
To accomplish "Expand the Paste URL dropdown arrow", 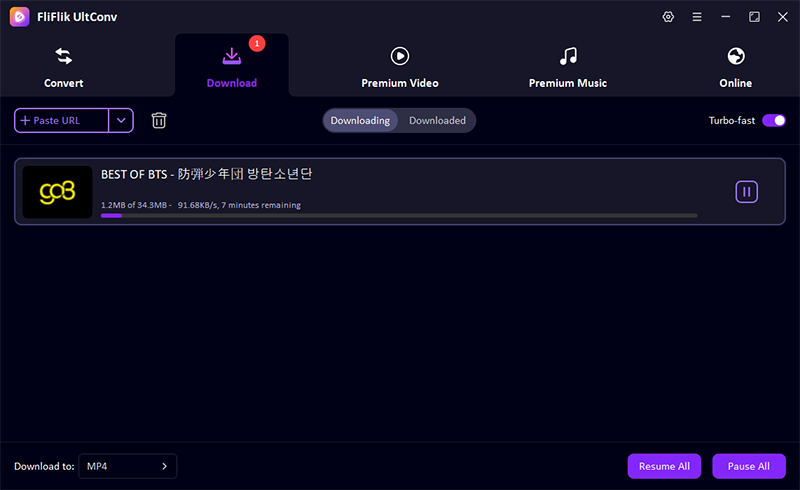I will [x=121, y=120].
